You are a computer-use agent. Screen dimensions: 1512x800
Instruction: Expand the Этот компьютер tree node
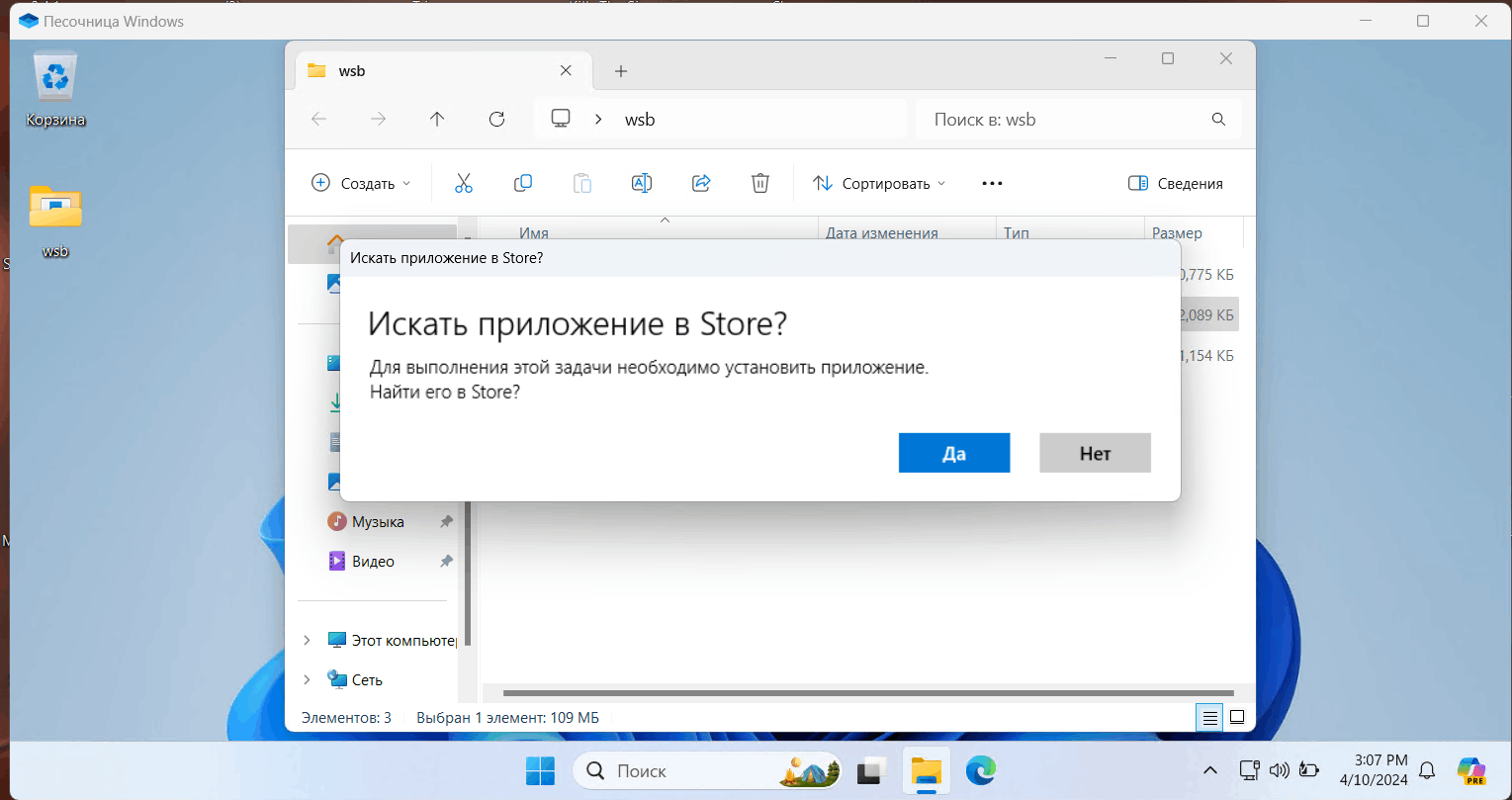pyautogui.click(x=307, y=640)
